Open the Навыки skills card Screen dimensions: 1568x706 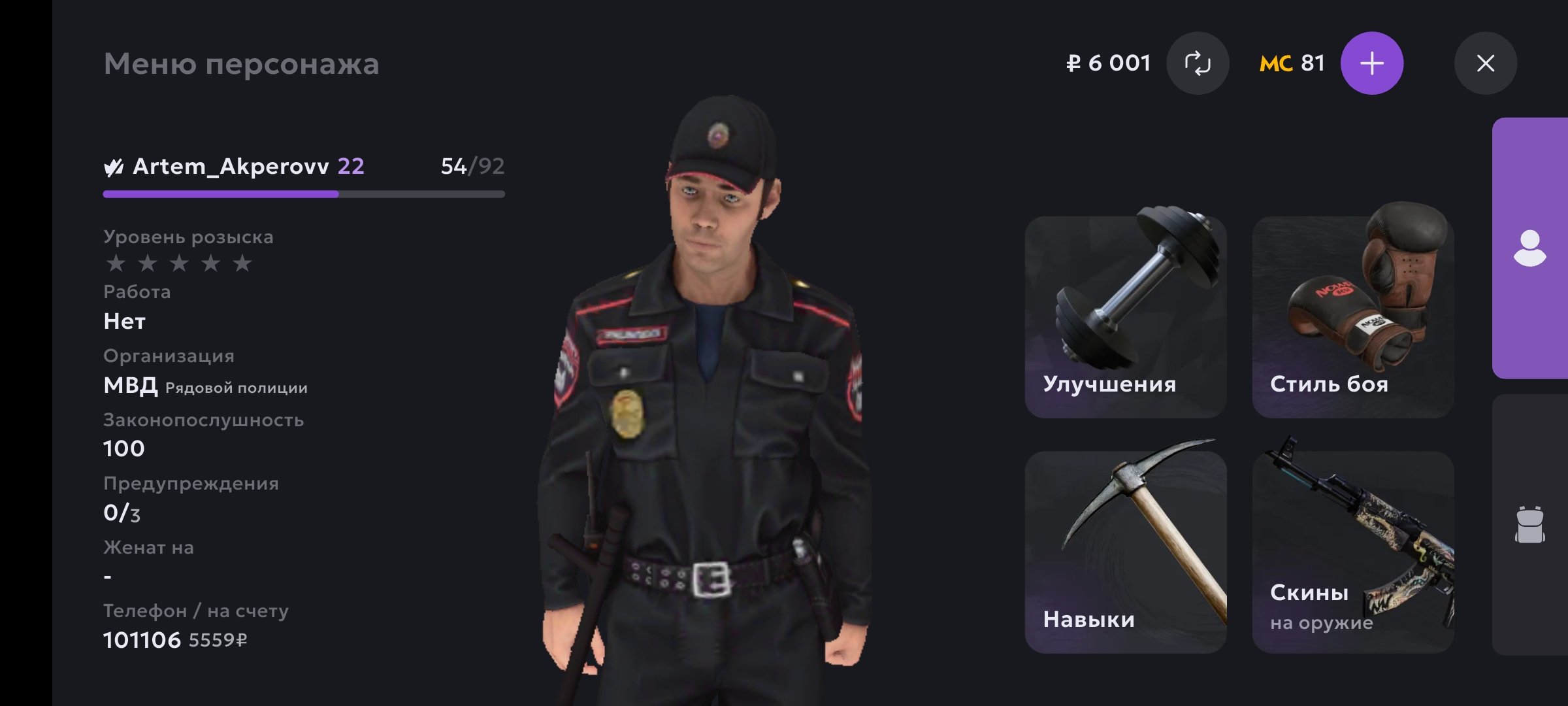point(1125,552)
